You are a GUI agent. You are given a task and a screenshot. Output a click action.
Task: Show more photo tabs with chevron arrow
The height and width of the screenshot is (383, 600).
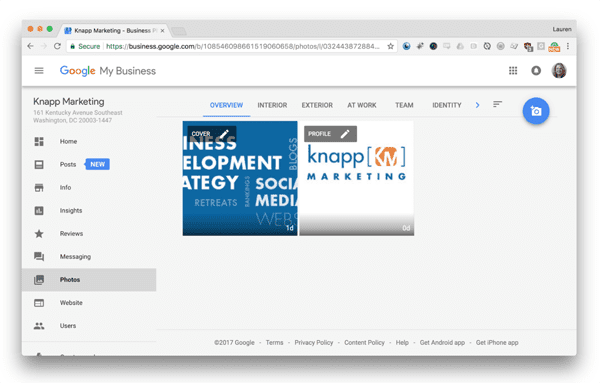pos(477,105)
